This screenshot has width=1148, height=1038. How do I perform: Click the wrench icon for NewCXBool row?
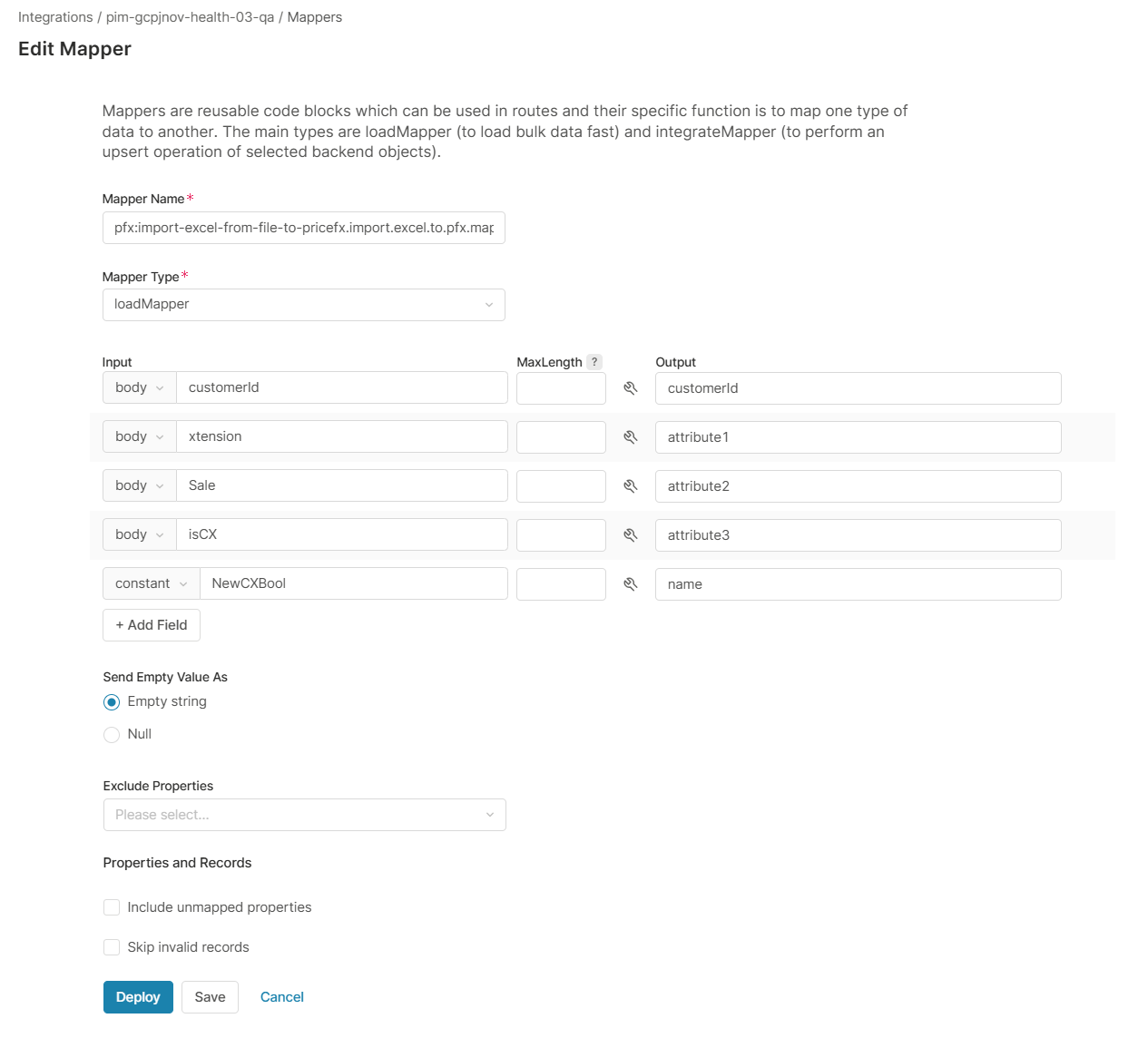pyautogui.click(x=631, y=584)
